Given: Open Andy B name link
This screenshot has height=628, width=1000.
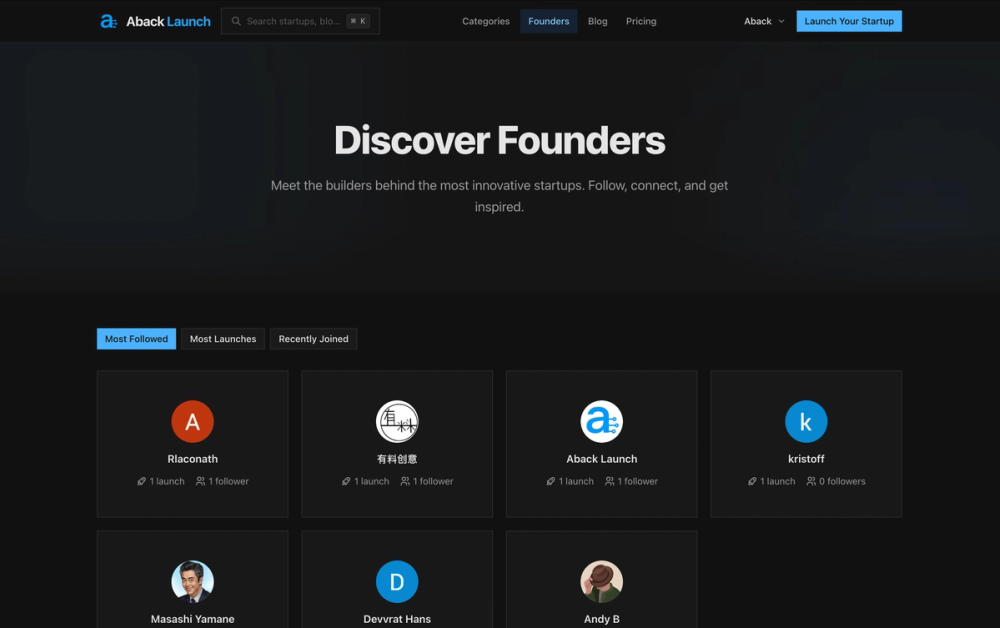Looking at the screenshot, I should pos(601,619).
